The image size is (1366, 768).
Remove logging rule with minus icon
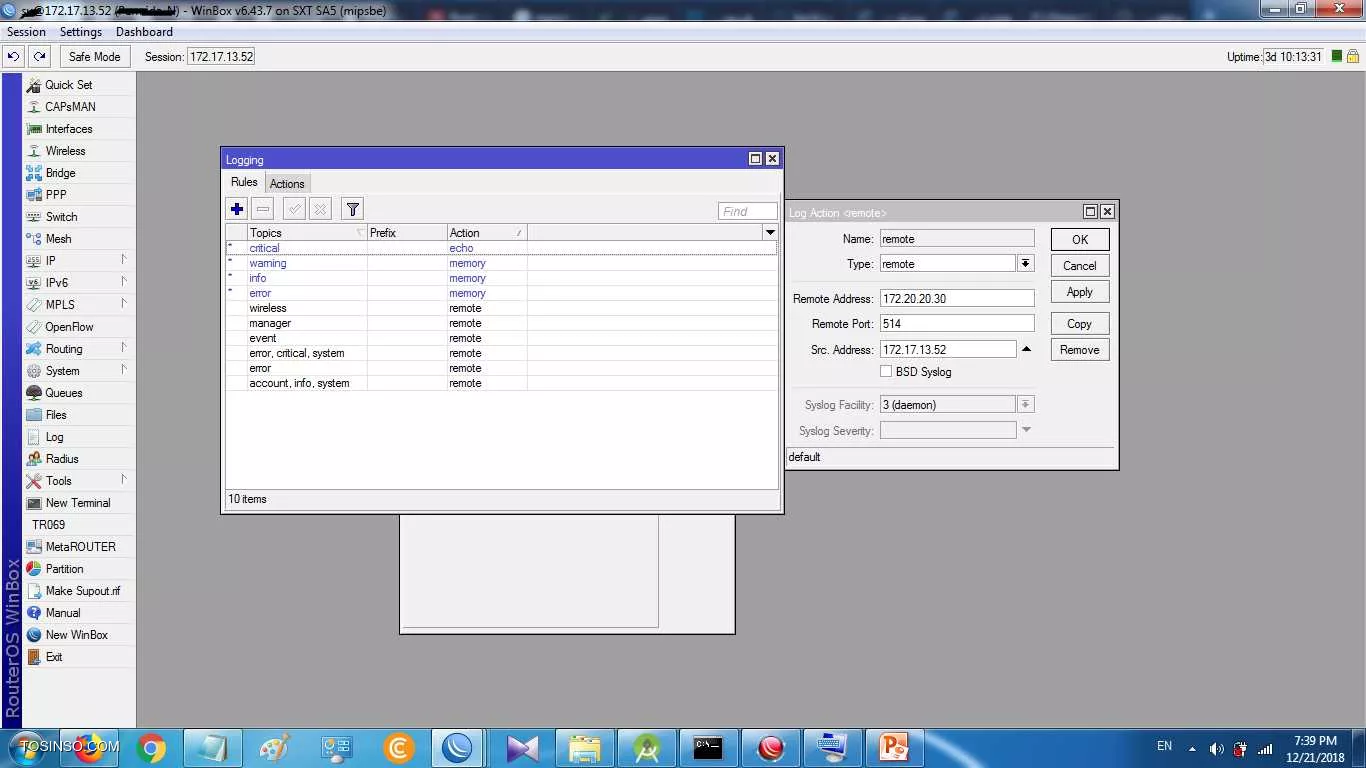[263, 209]
